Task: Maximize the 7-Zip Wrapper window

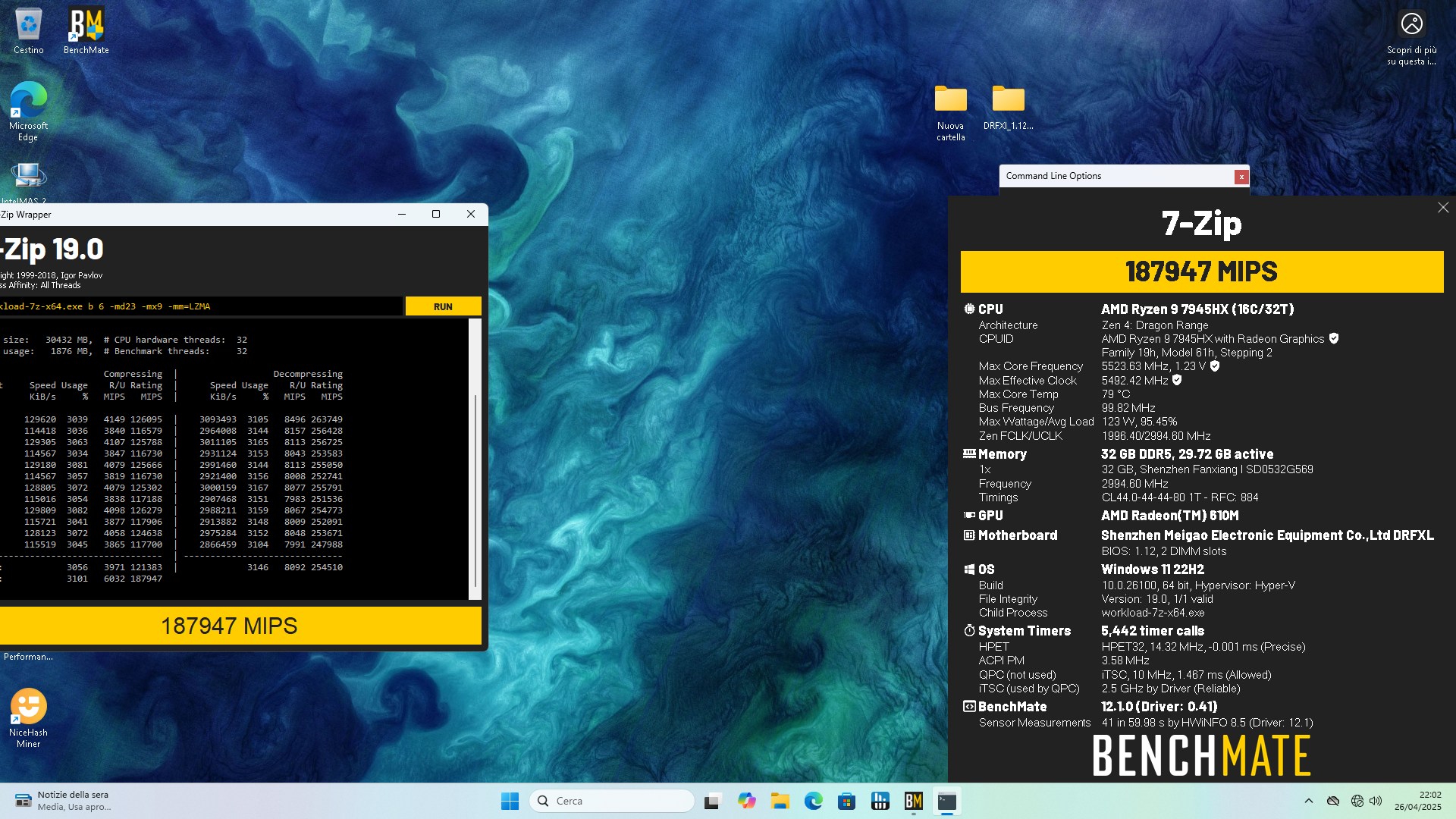Action: pyautogui.click(x=436, y=215)
